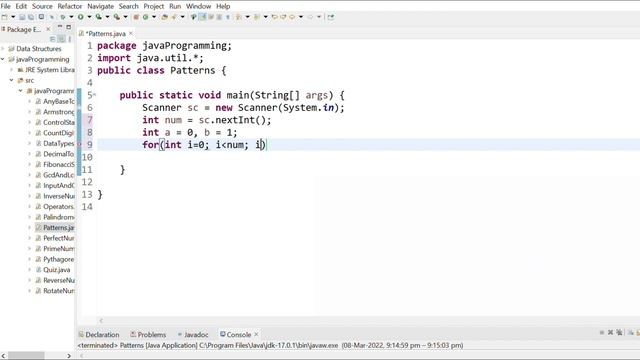This screenshot has height=360, width=640.
Task: Click the terminated Patterns console status text
Action: [270, 345]
